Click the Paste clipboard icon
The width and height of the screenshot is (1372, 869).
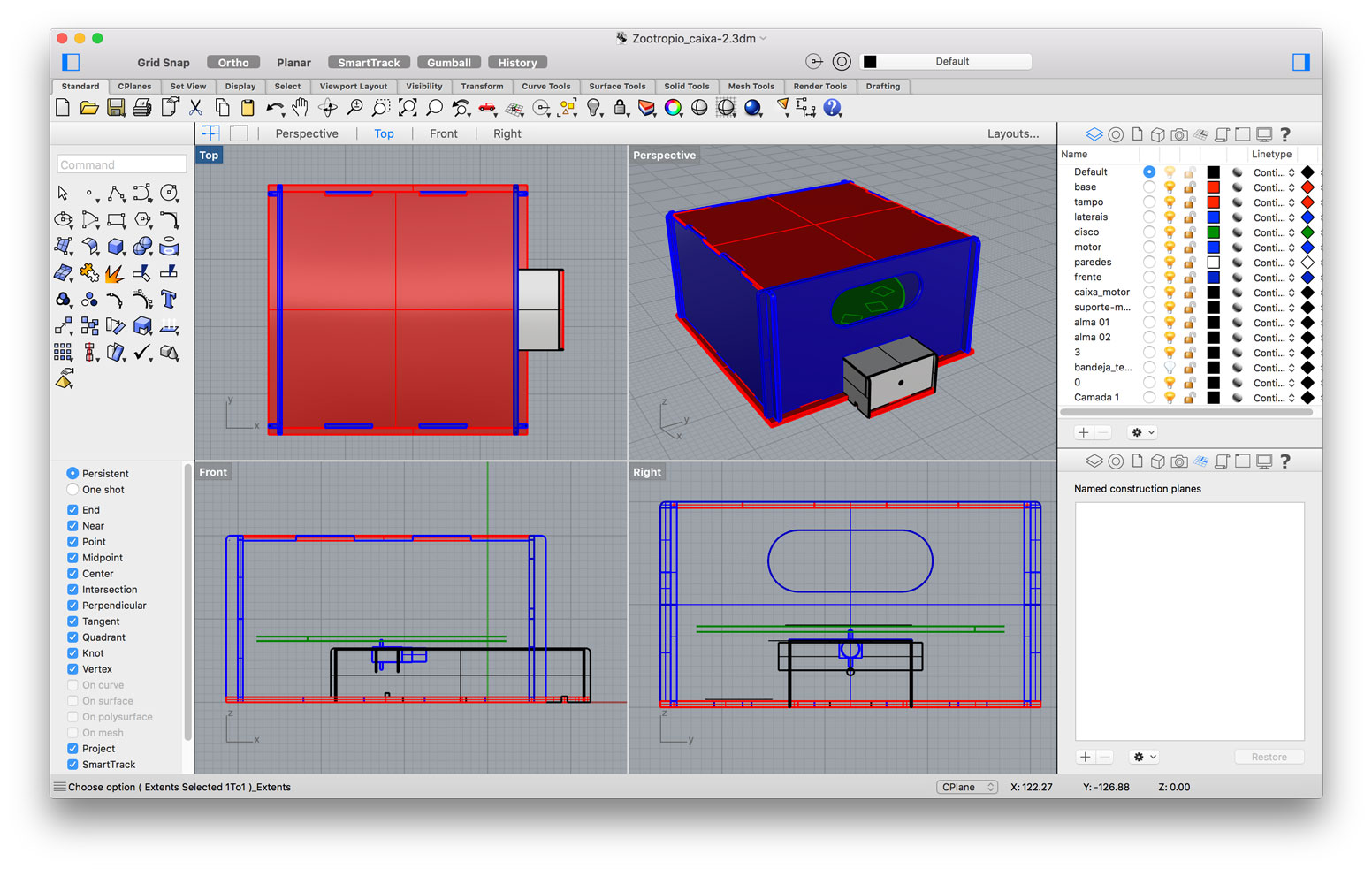pos(248,108)
